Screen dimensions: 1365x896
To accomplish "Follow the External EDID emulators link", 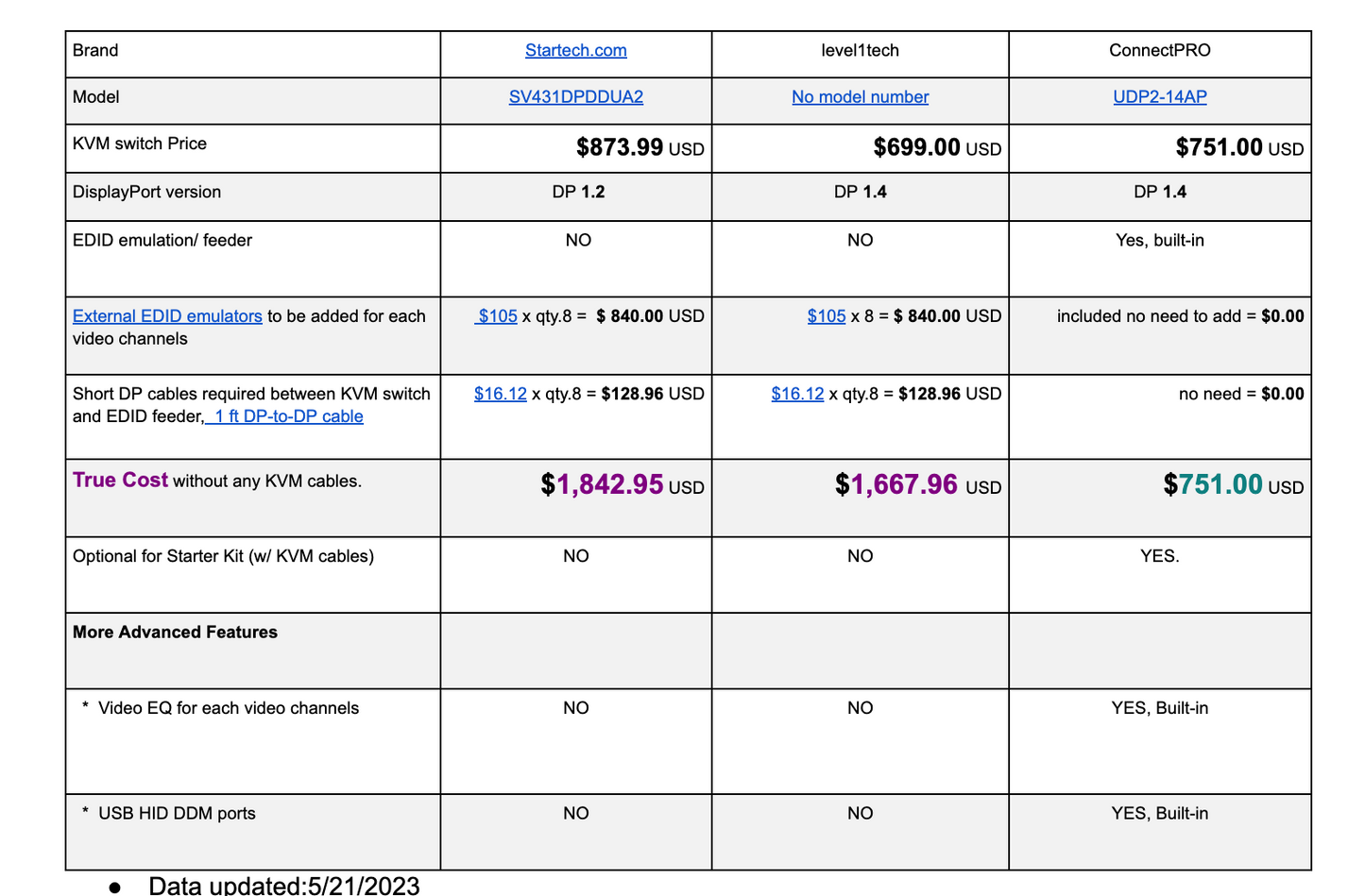I will point(167,316).
